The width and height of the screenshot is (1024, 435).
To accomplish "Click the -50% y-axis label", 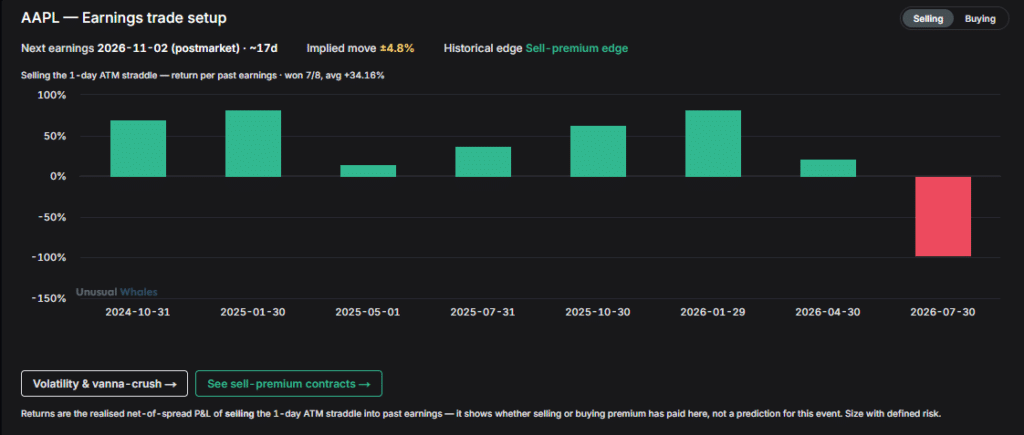I will click(52, 218).
